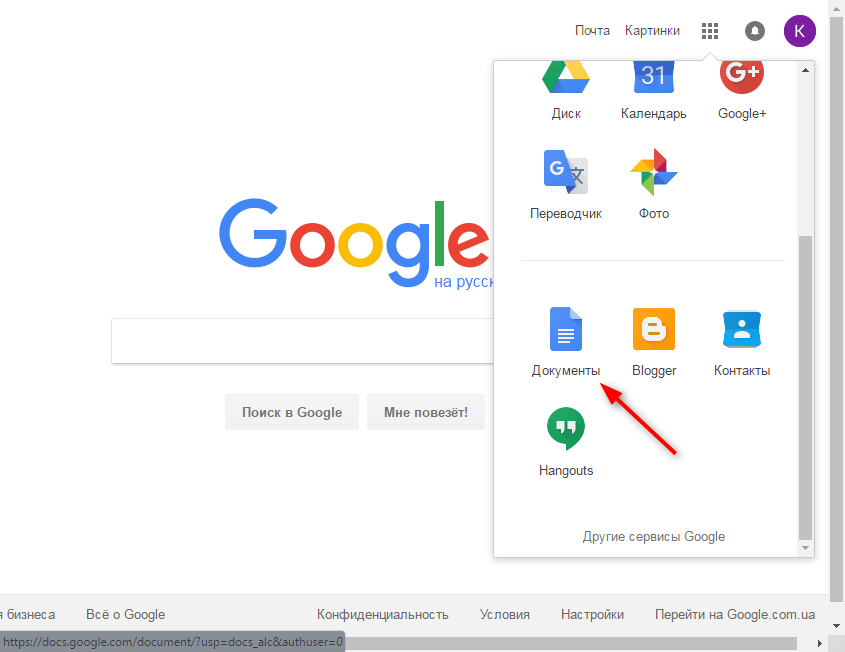The width and height of the screenshot is (845, 652).
Task: Click the Поиск в Google button
Action: pos(292,412)
